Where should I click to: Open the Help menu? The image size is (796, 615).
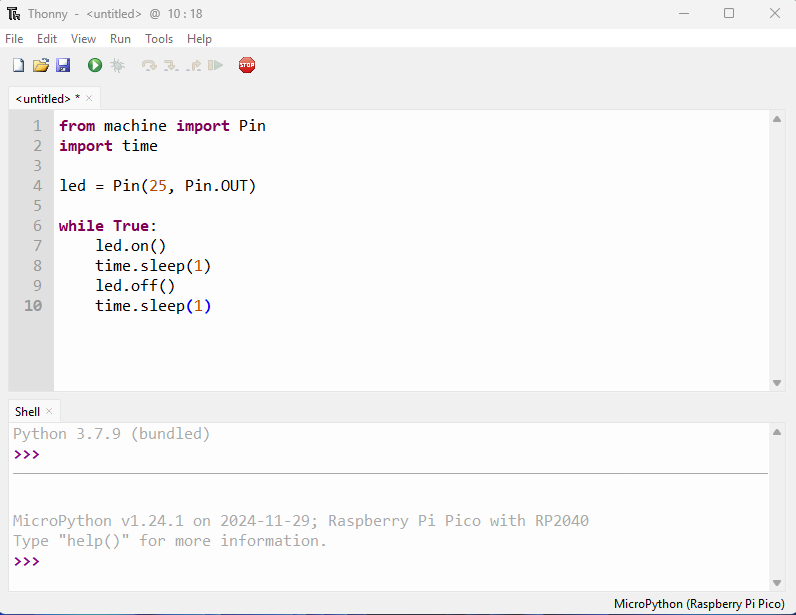199,39
